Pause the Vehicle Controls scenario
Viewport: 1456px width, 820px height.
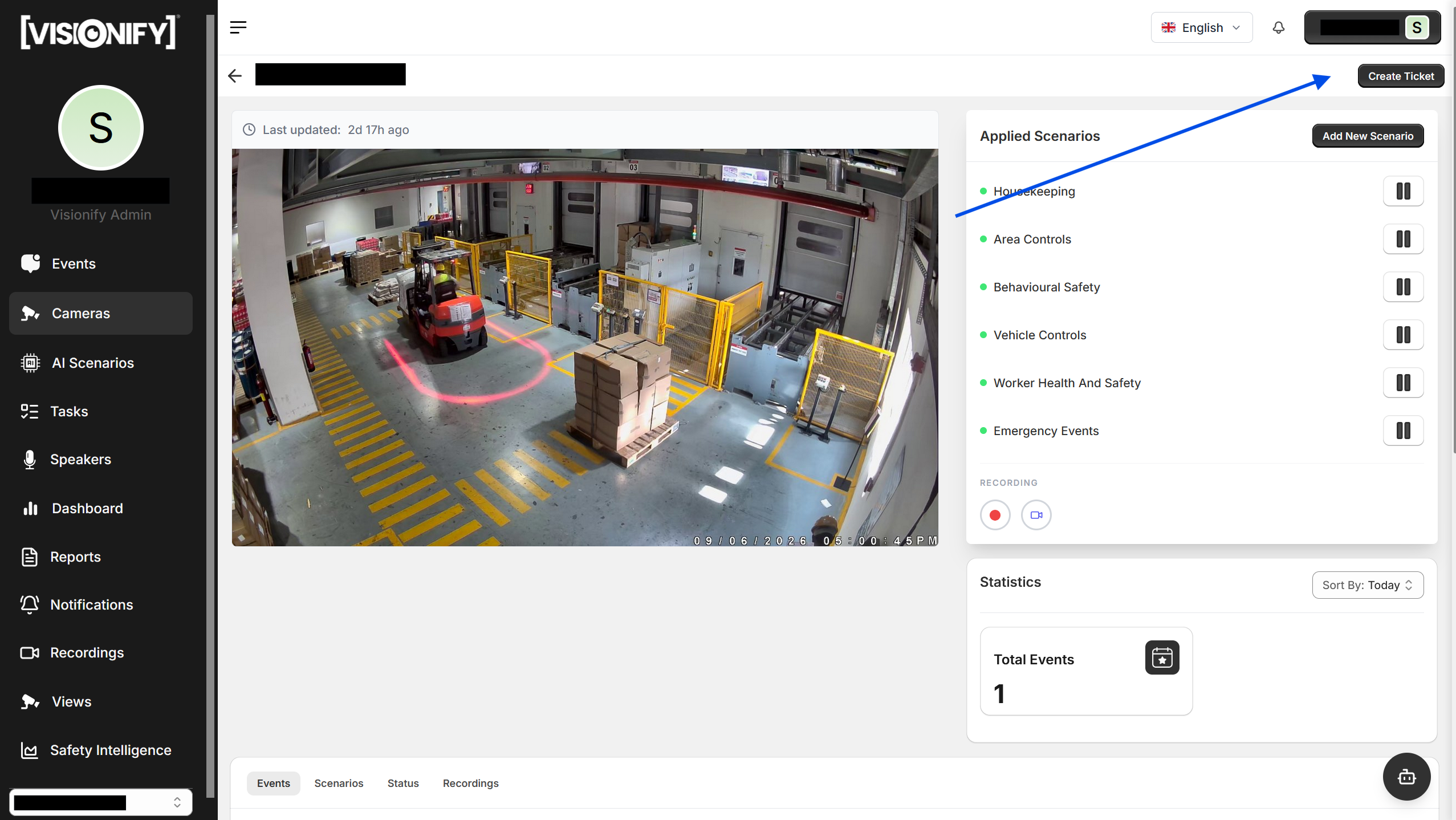[1403, 335]
